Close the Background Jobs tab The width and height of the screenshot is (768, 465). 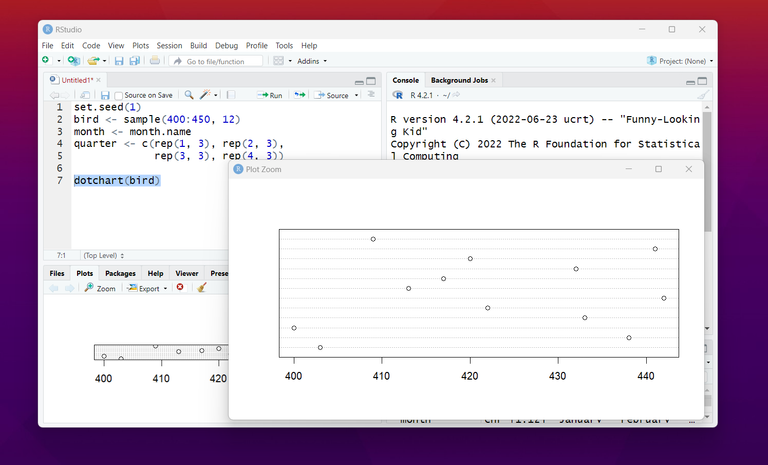(x=493, y=80)
